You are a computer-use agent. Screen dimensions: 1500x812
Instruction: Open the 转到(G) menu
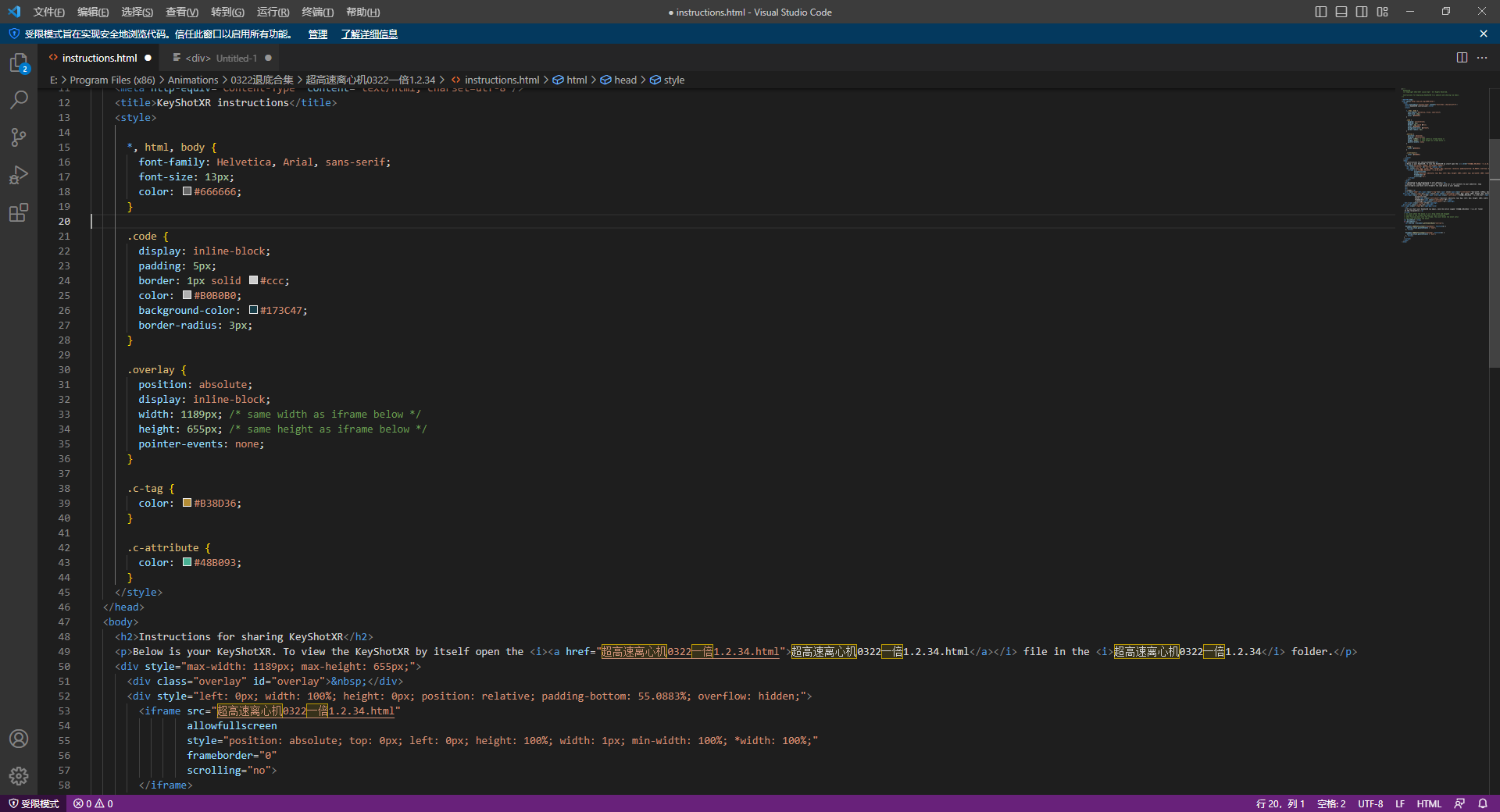[227, 12]
